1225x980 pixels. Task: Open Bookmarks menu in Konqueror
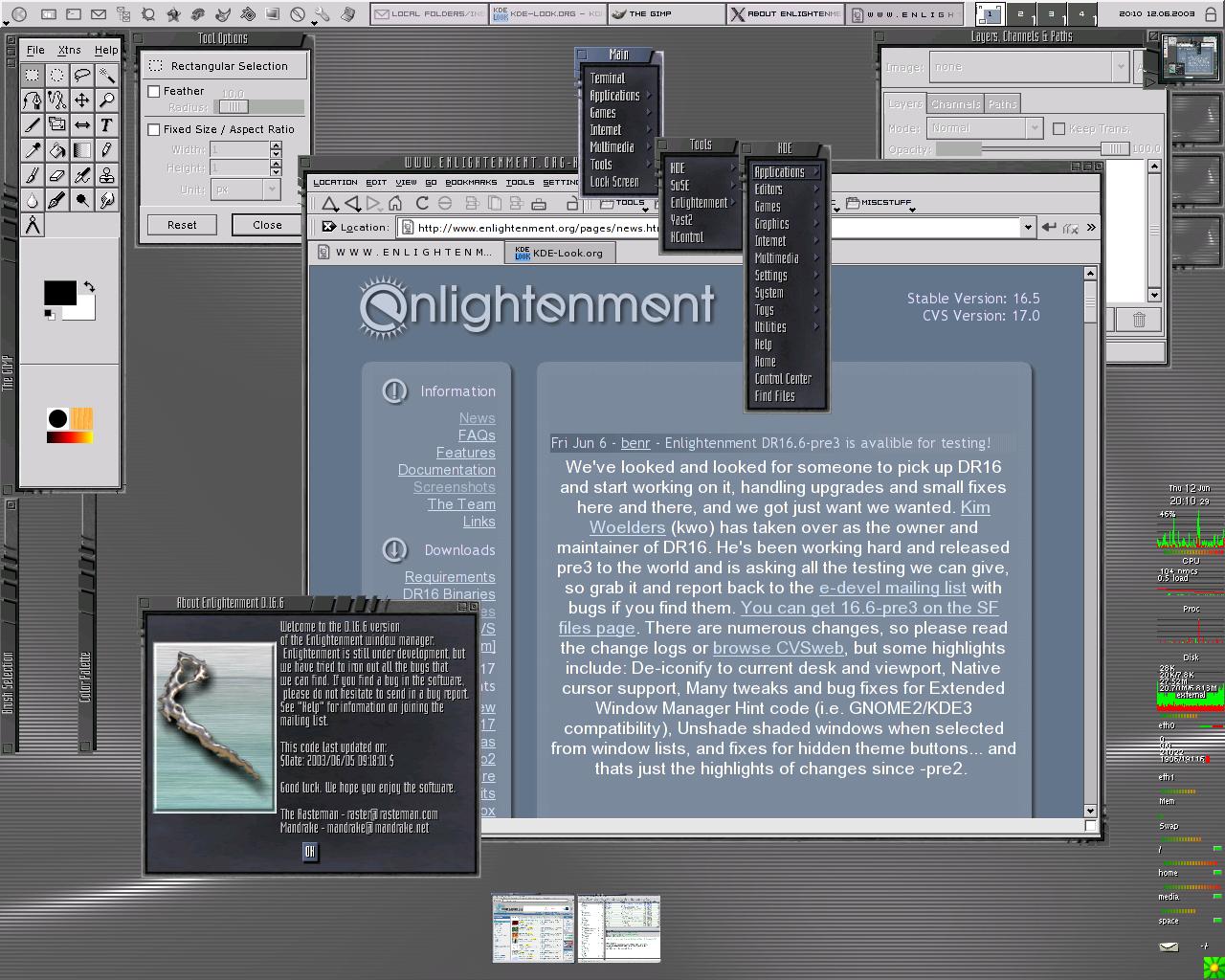click(x=471, y=182)
